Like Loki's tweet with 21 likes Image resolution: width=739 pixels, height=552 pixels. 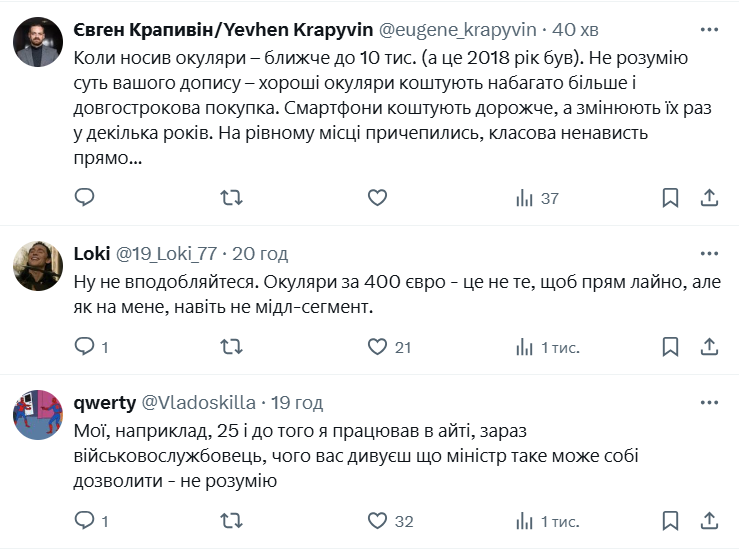coord(377,347)
